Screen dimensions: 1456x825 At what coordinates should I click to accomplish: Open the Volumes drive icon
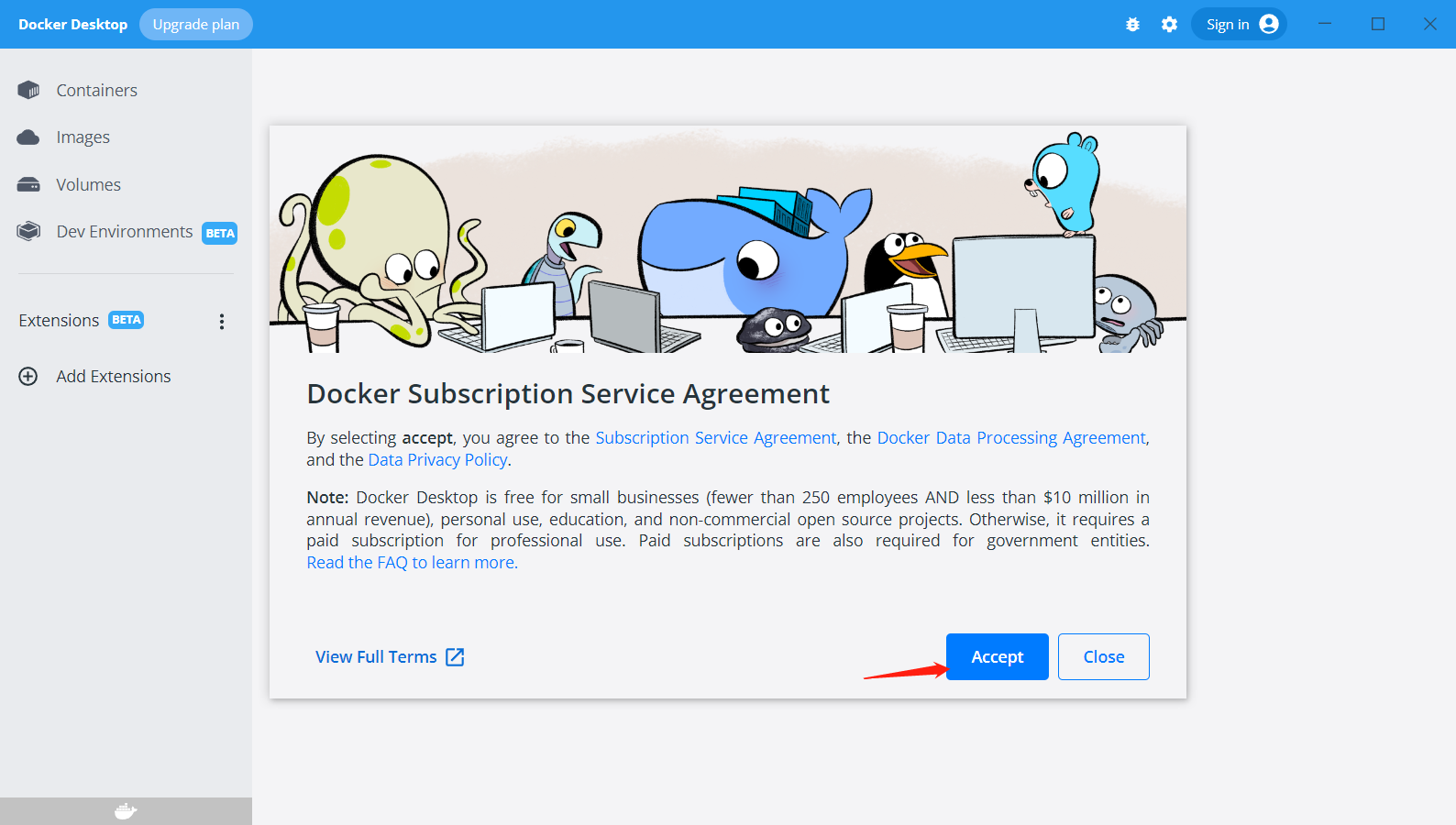click(28, 184)
